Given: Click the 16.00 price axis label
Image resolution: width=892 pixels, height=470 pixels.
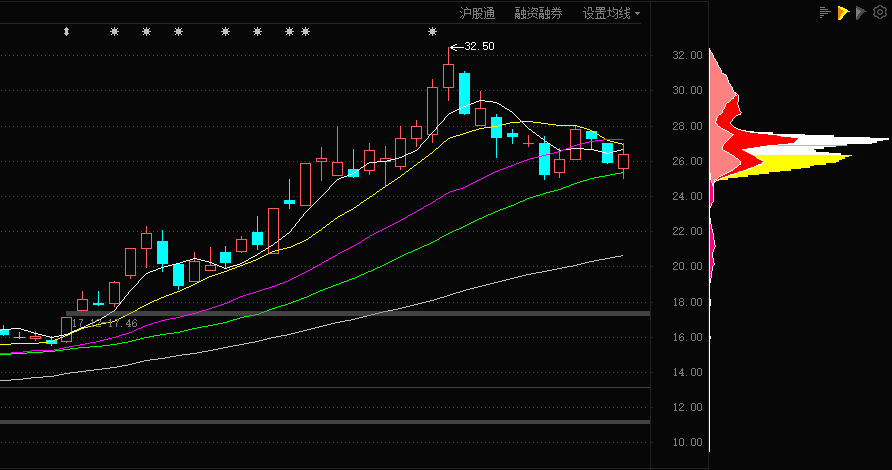Looking at the screenshot, I should pos(687,337).
